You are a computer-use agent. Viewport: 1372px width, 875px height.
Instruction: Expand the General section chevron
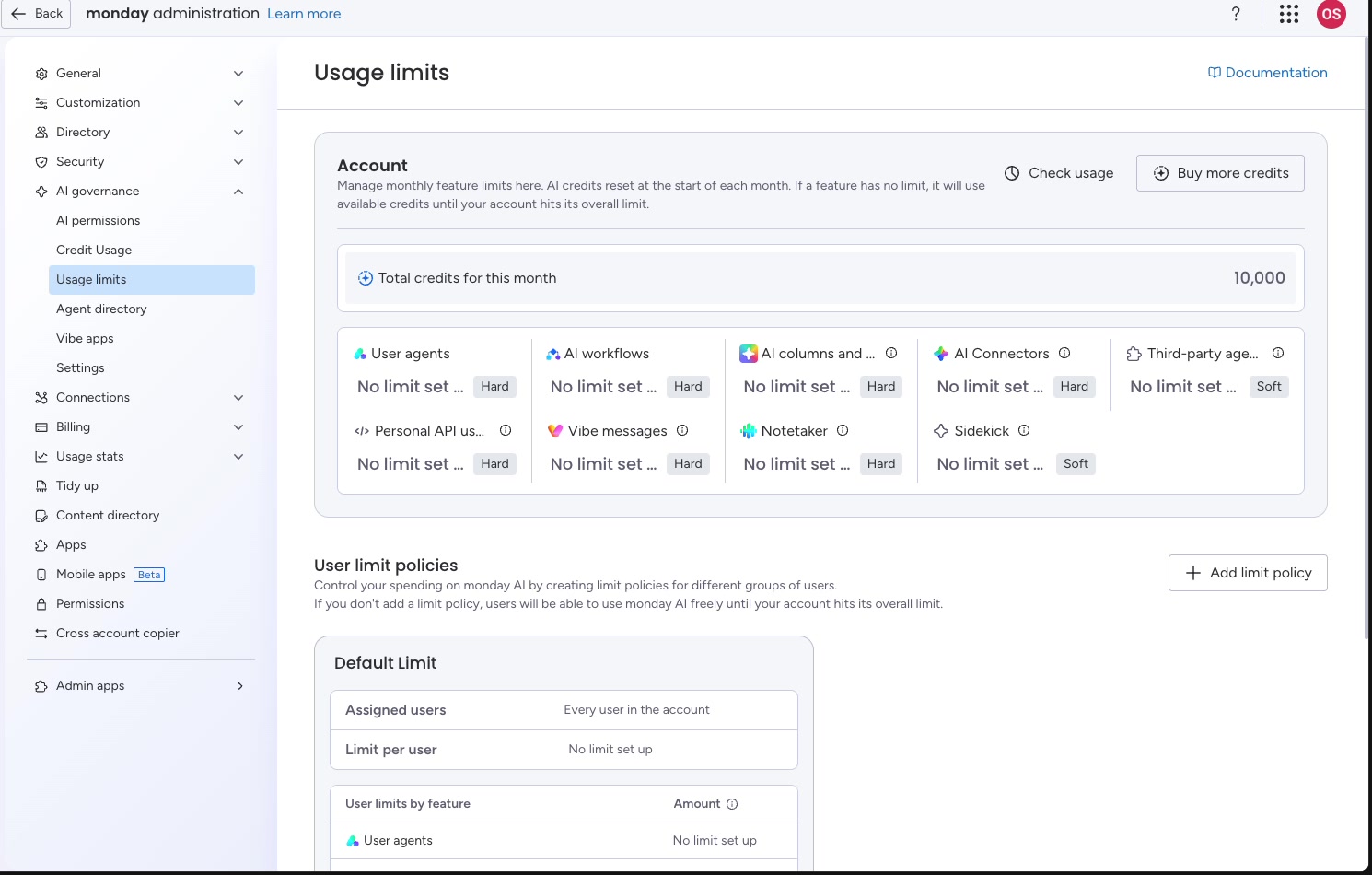[x=238, y=74]
